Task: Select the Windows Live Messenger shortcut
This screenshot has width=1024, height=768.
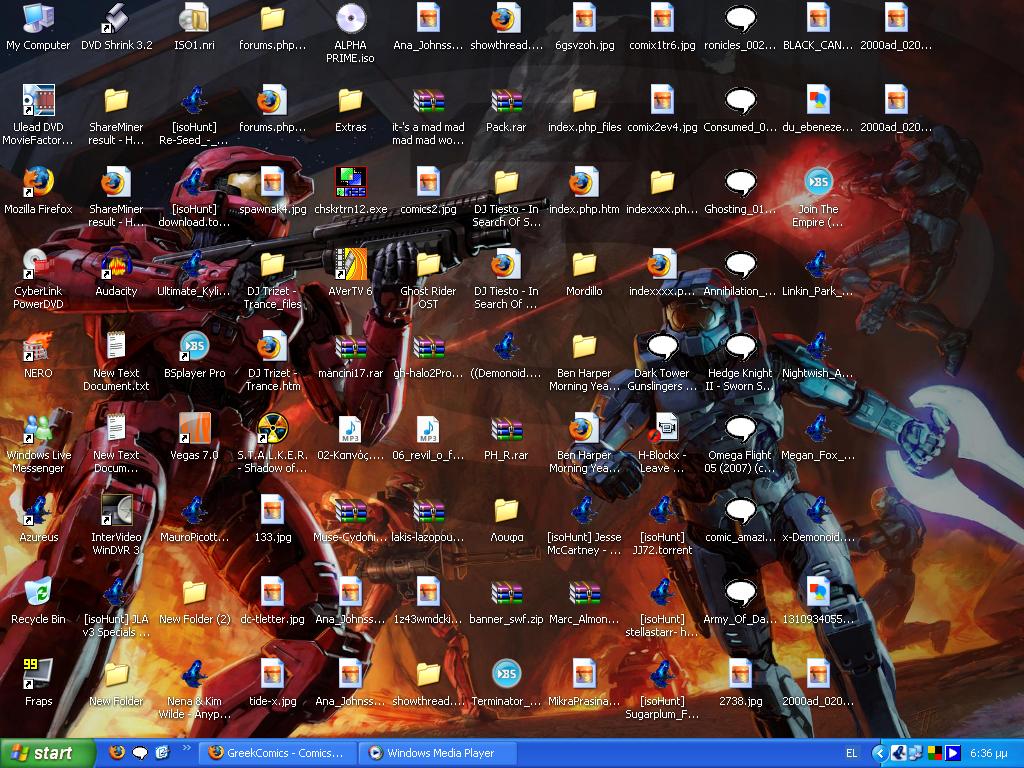Action: pyautogui.click(x=38, y=443)
